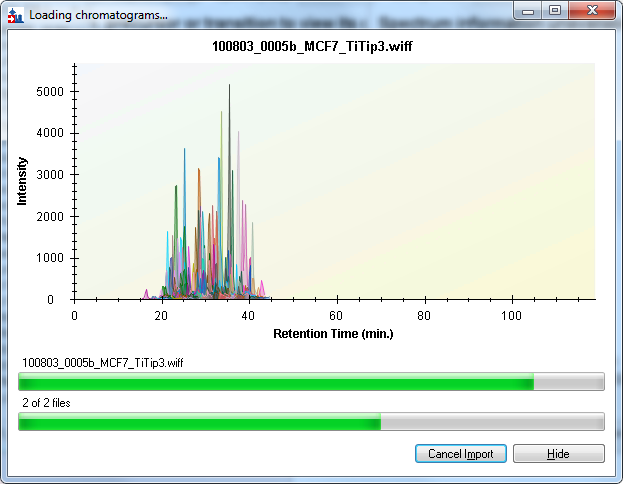Minimize the Loading chromatograms window

pyautogui.click(x=529, y=11)
